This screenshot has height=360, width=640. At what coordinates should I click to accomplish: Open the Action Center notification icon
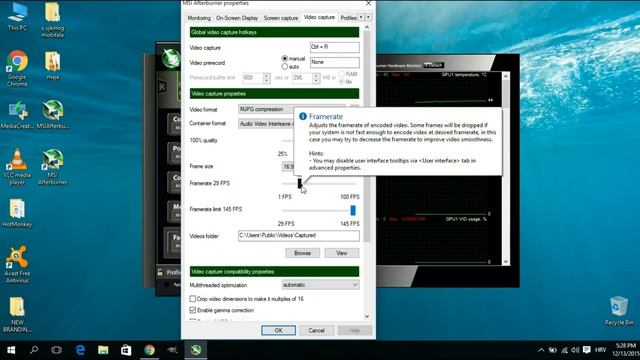587,350
